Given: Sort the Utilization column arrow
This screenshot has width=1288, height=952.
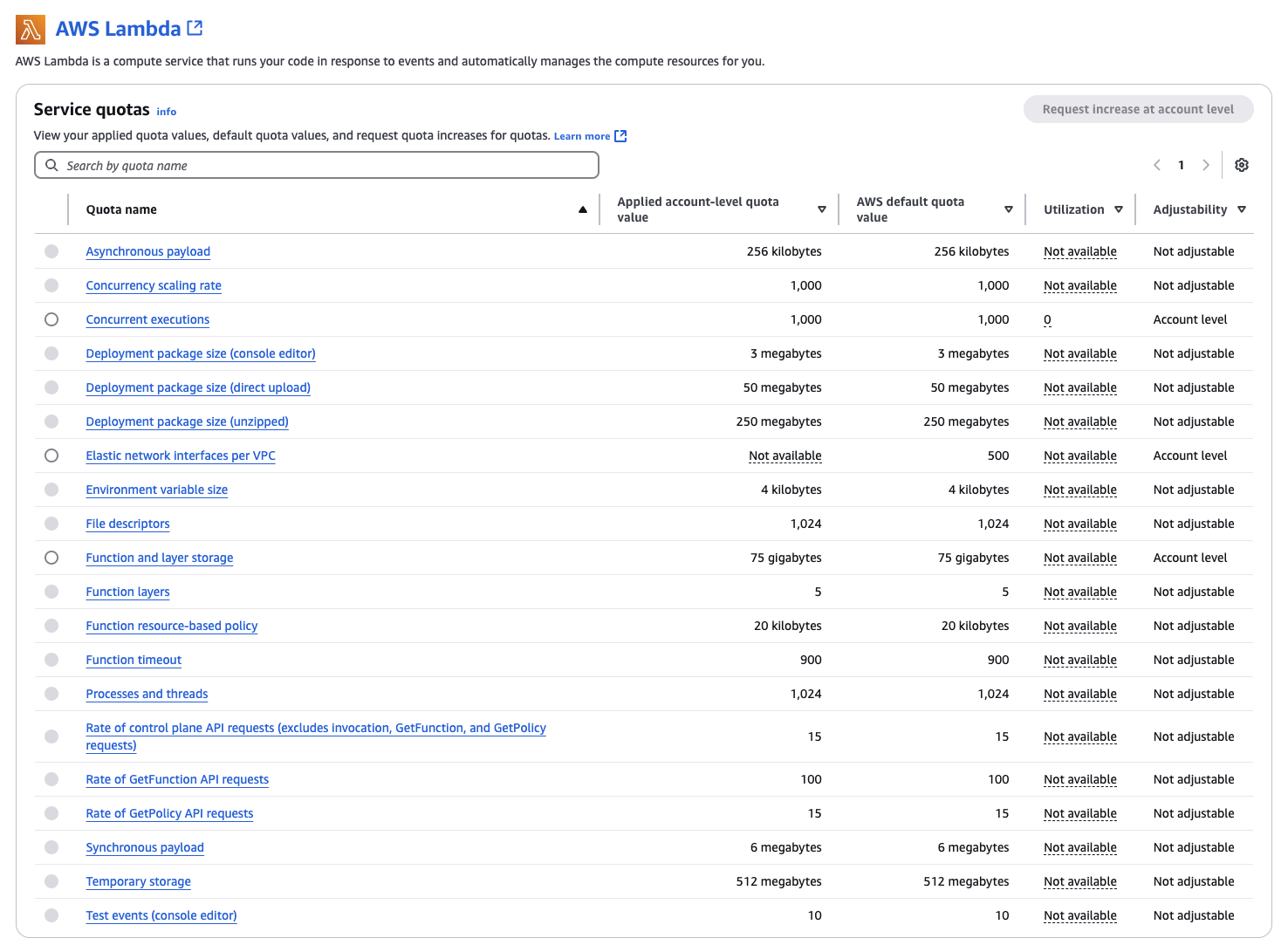Looking at the screenshot, I should 1119,209.
